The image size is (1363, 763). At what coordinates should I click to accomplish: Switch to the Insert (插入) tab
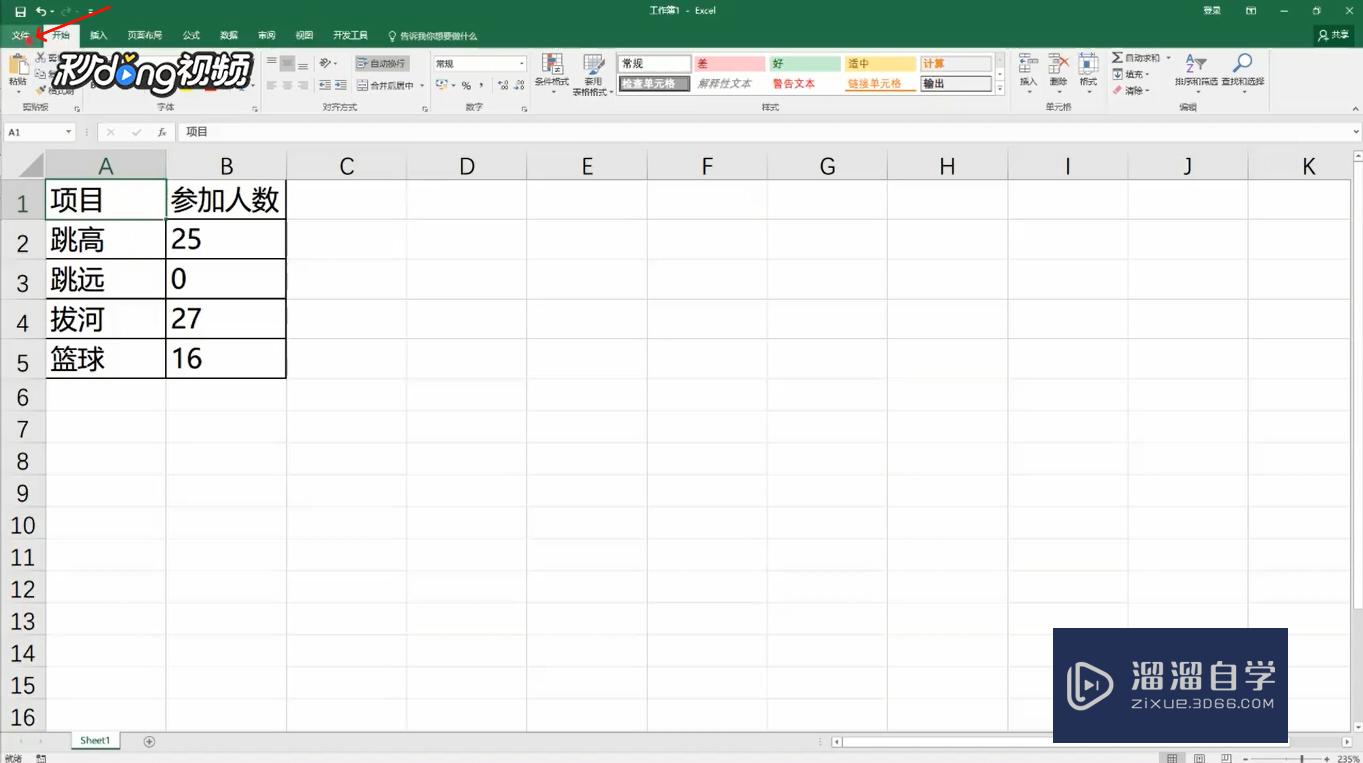[x=98, y=35]
